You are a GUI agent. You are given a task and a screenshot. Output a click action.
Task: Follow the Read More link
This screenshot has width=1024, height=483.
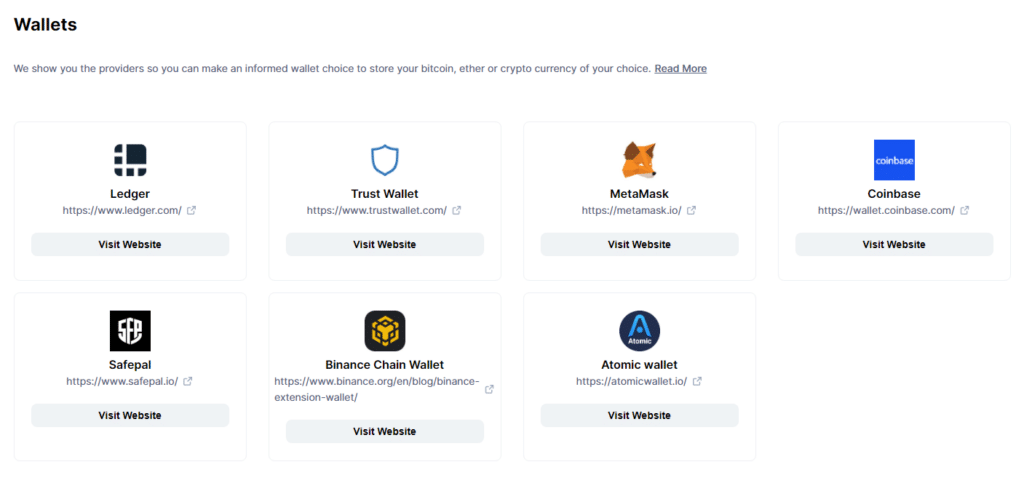click(x=680, y=69)
